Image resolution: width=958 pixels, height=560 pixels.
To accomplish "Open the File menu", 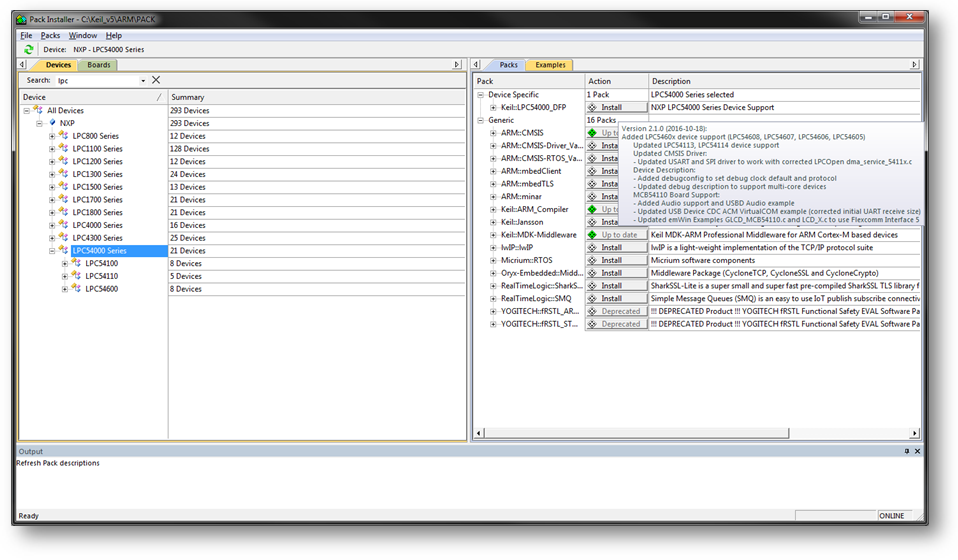I will point(26,35).
